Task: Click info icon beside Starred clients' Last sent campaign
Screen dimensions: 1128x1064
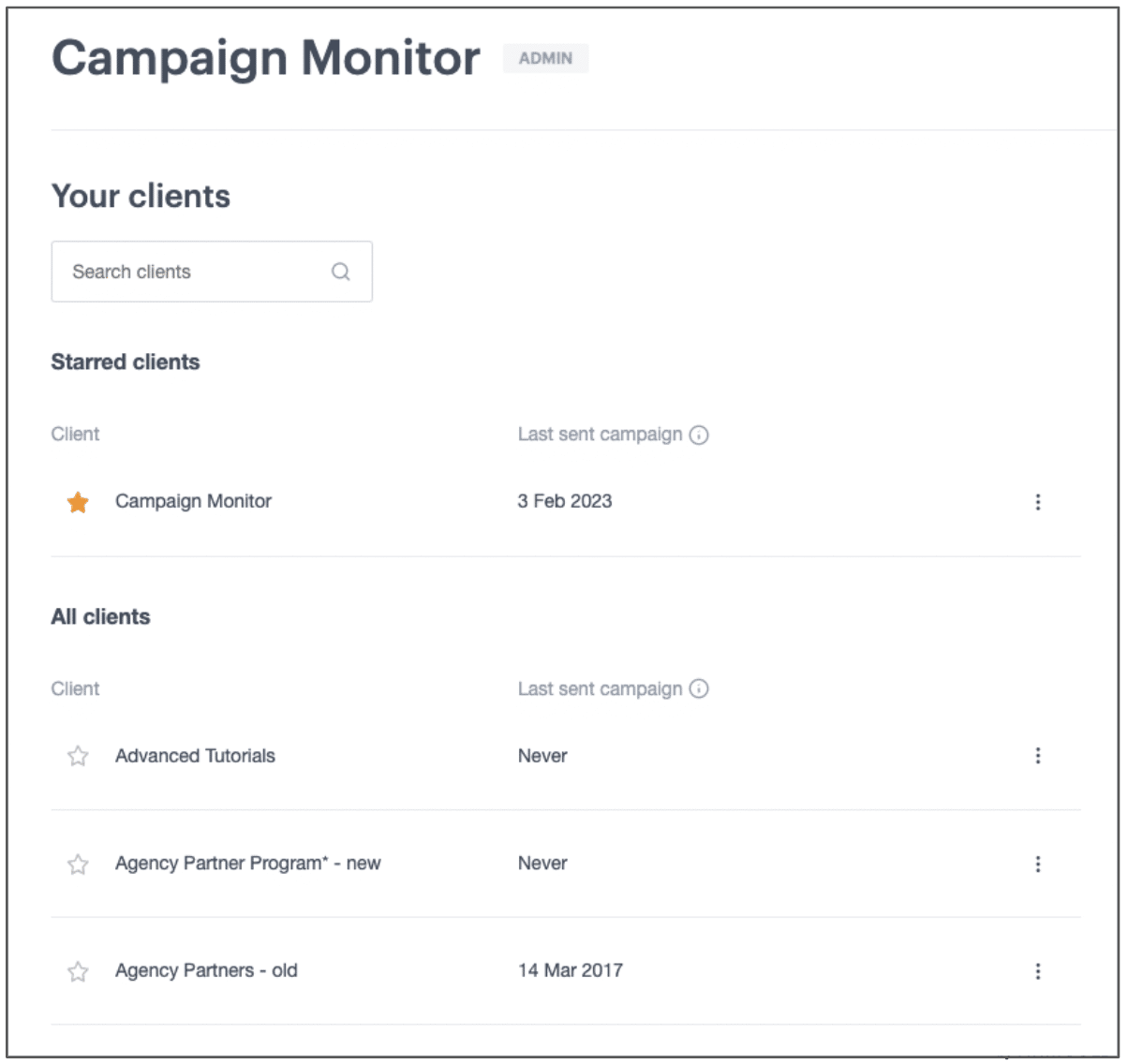Action: [x=699, y=435]
